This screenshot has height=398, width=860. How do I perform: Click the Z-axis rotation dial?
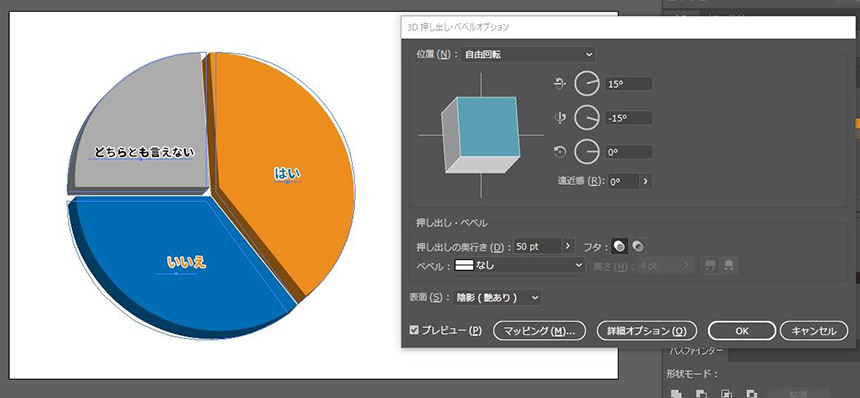click(587, 152)
